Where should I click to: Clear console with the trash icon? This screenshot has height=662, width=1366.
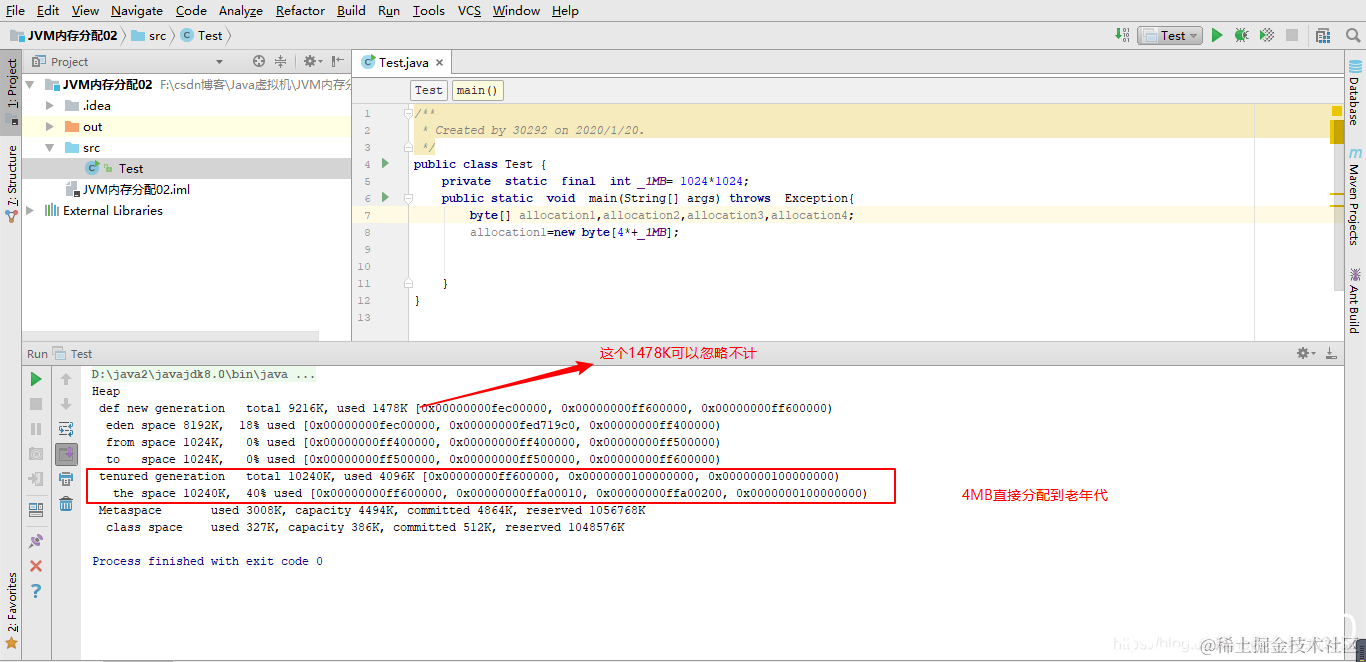[66, 504]
